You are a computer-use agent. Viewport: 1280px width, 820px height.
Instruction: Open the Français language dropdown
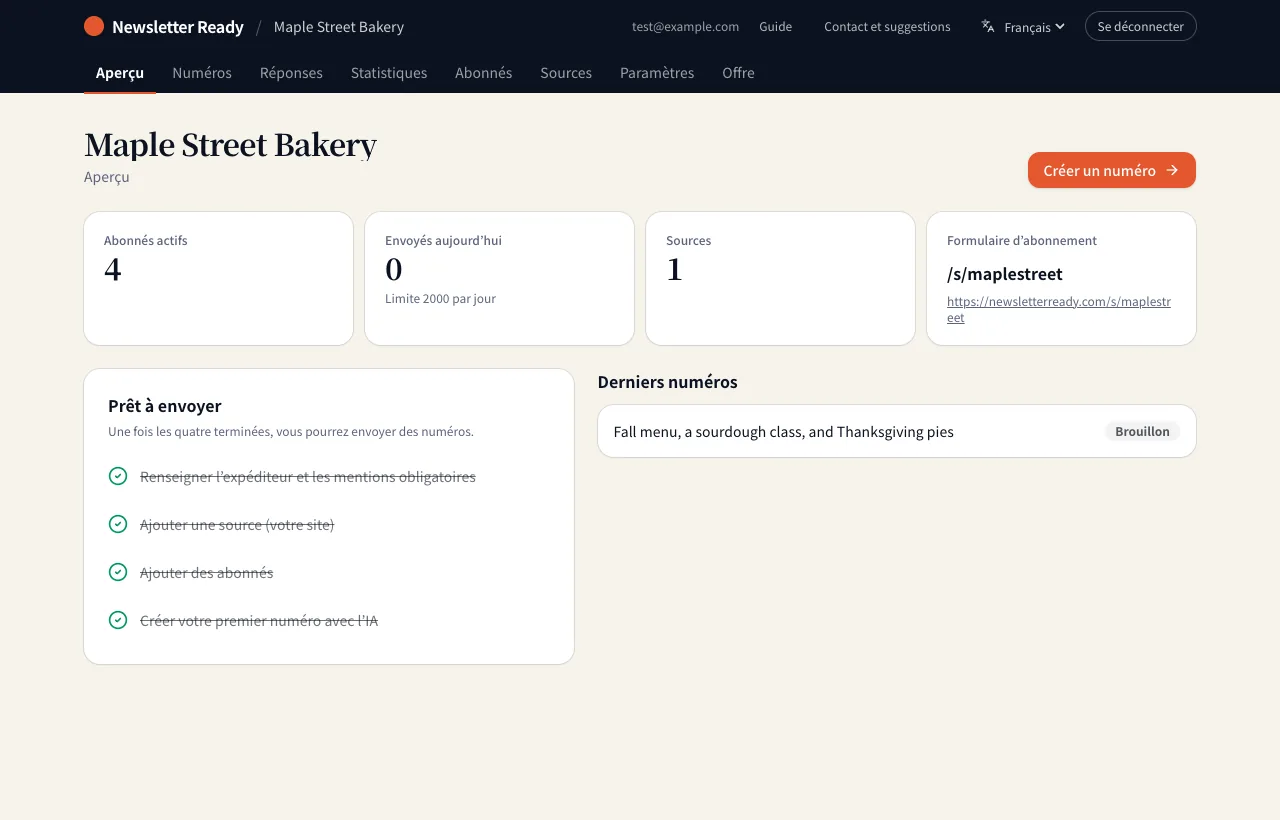[1023, 27]
